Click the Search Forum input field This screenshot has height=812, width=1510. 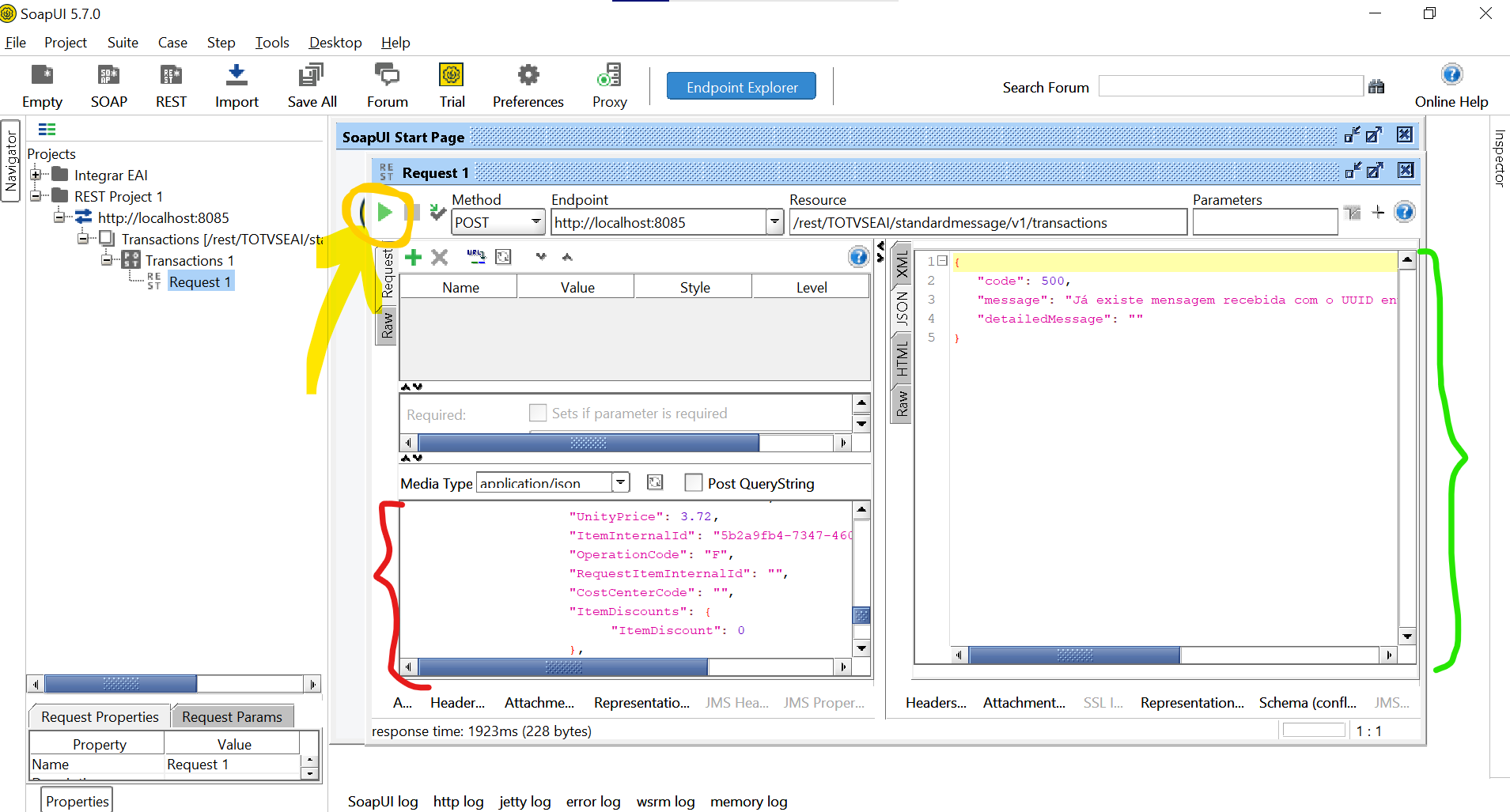(1231, 86)
